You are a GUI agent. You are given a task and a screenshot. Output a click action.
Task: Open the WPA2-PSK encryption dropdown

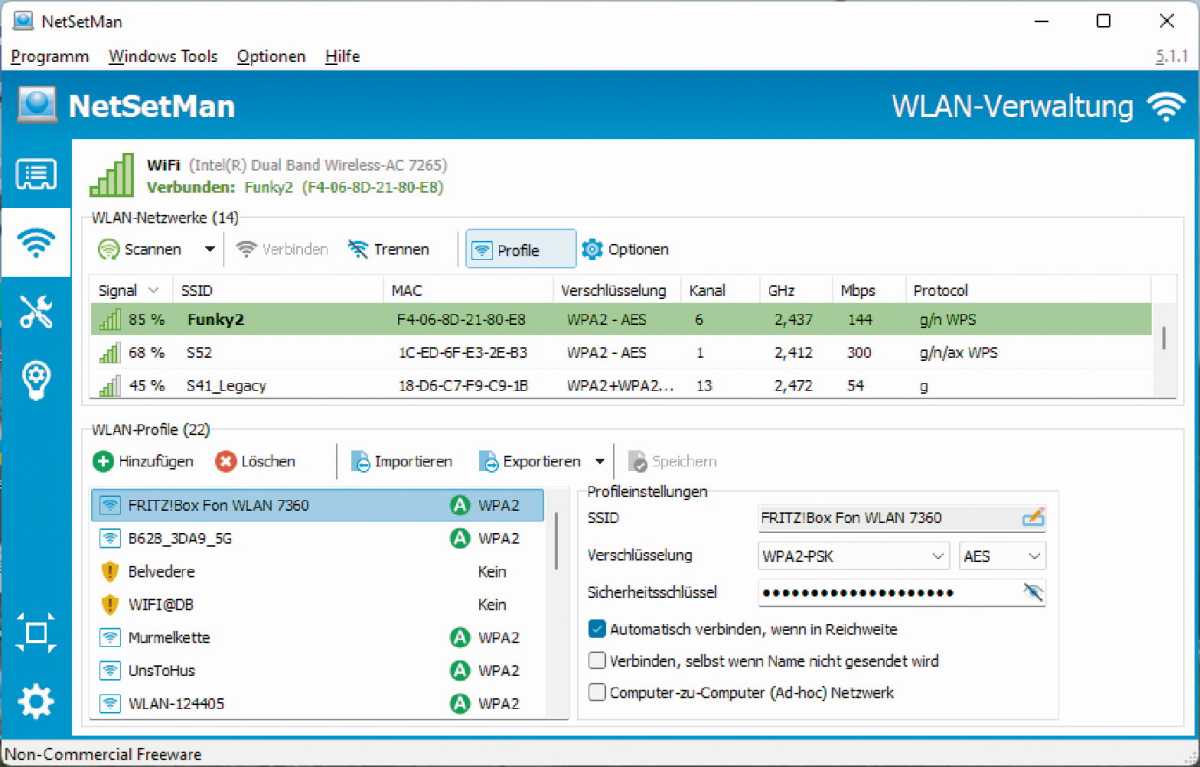(x=853, y=556)
